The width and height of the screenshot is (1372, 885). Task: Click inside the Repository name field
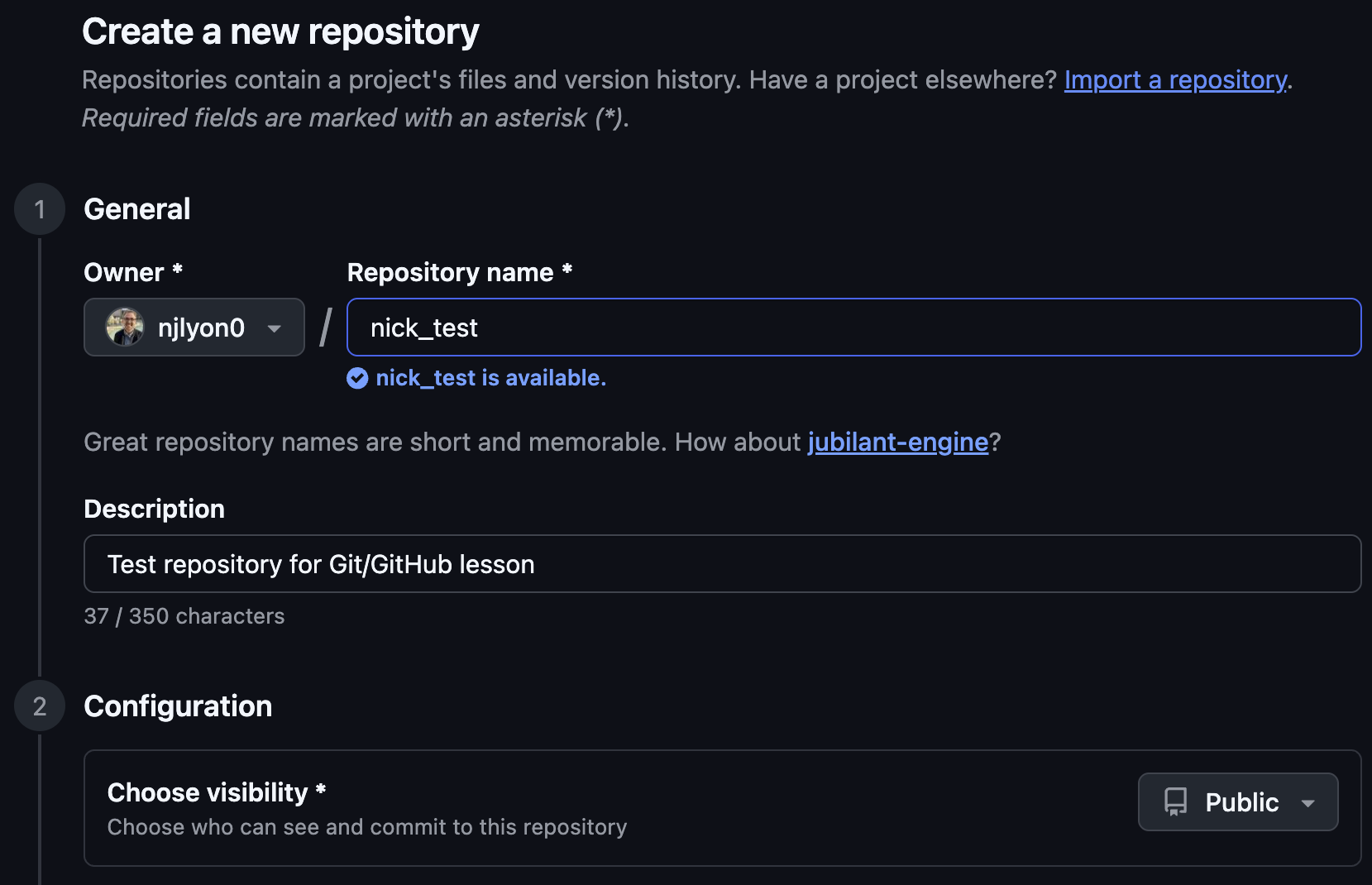[x=852, y=327]
